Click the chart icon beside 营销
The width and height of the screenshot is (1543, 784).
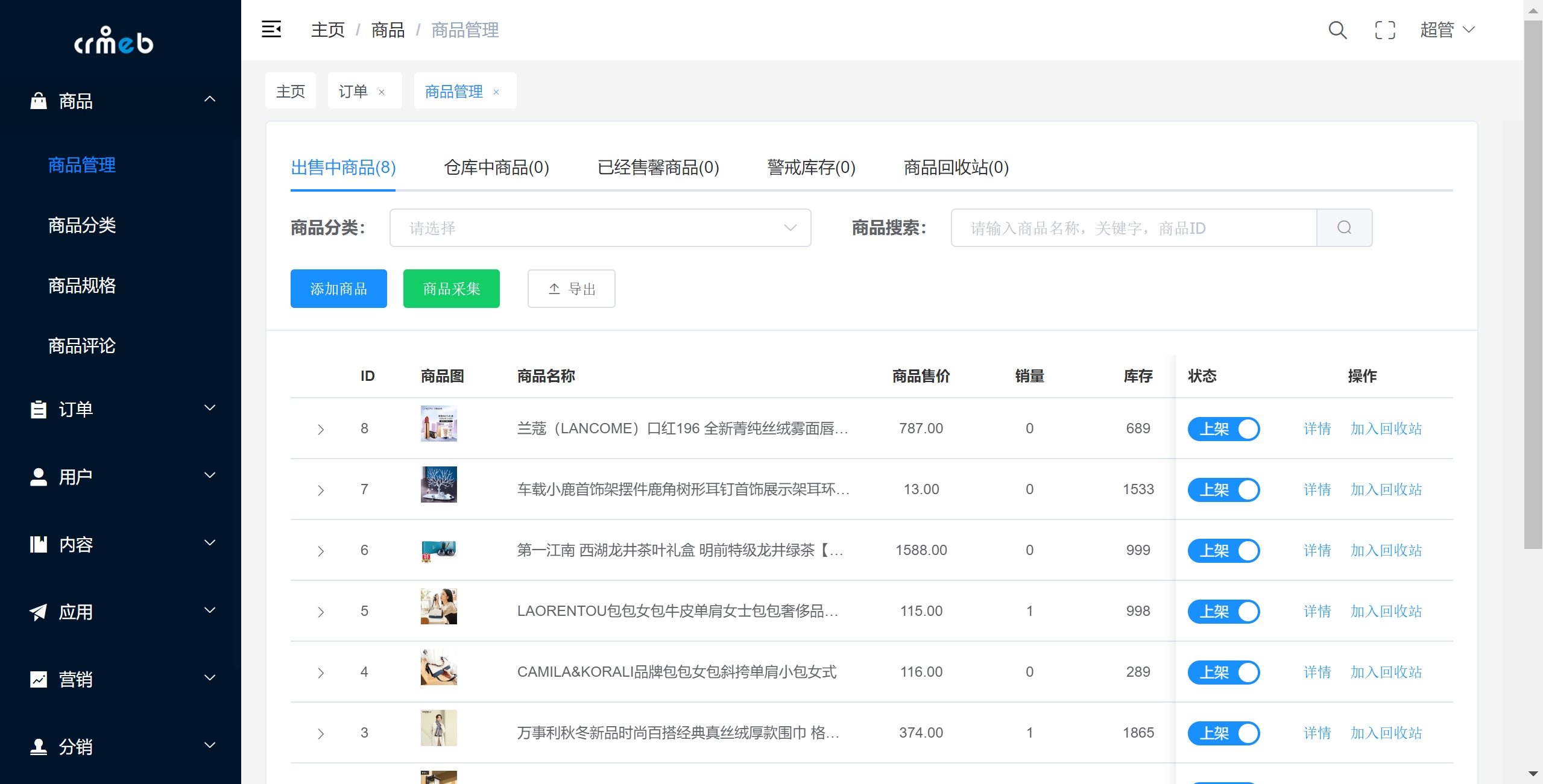(x=39, y=679)
